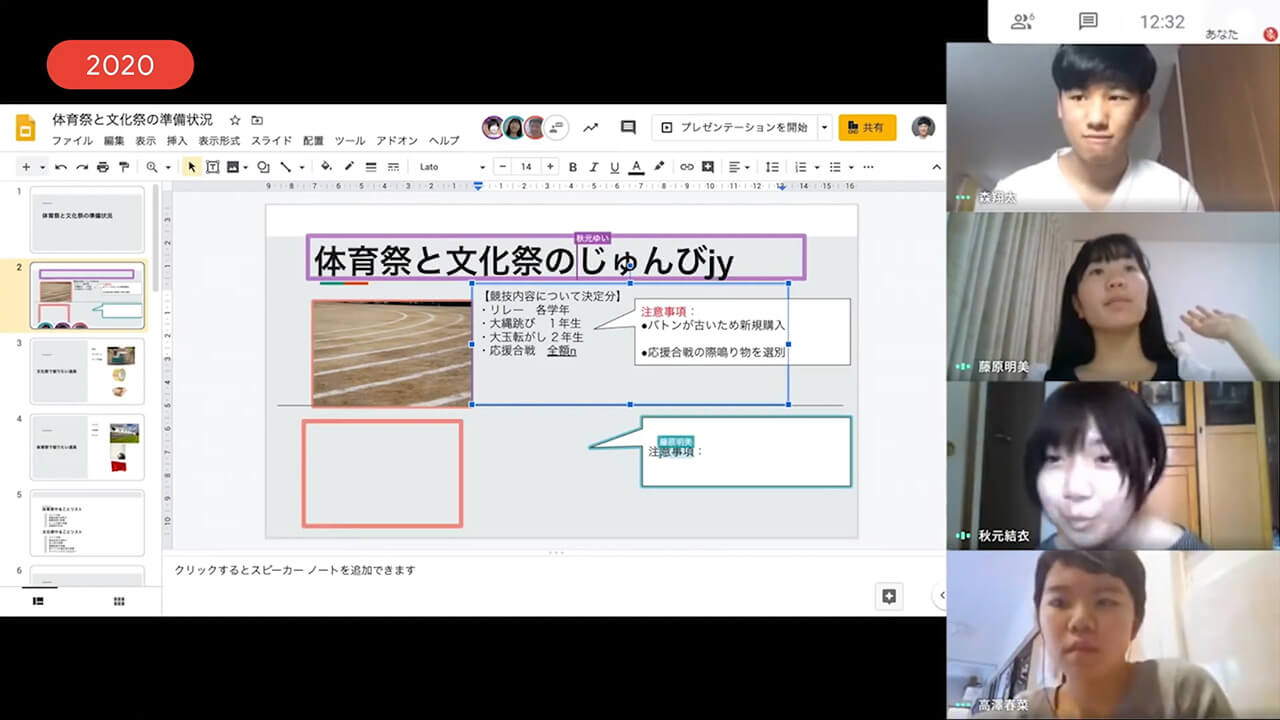Click the print icon
This screenshot has height=720, width=1280.
click(x=103, y=167)
